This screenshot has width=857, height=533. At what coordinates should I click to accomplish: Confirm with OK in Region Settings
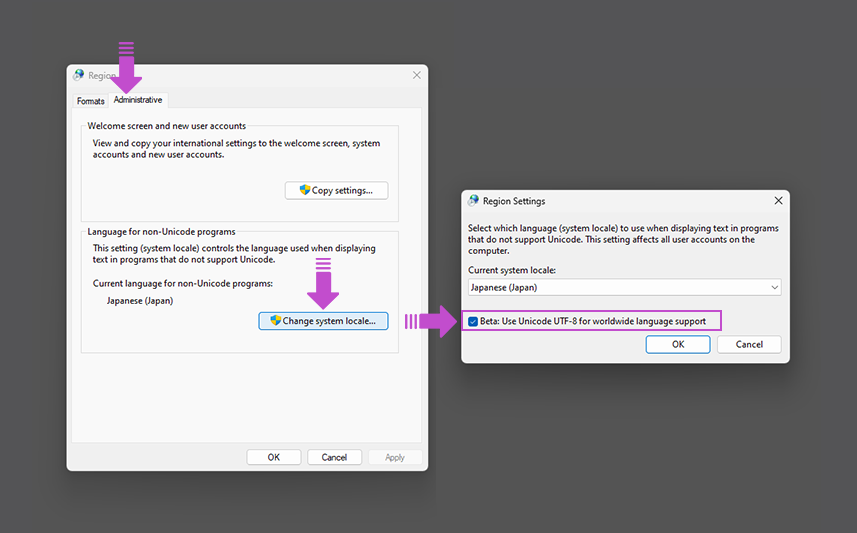677,344
